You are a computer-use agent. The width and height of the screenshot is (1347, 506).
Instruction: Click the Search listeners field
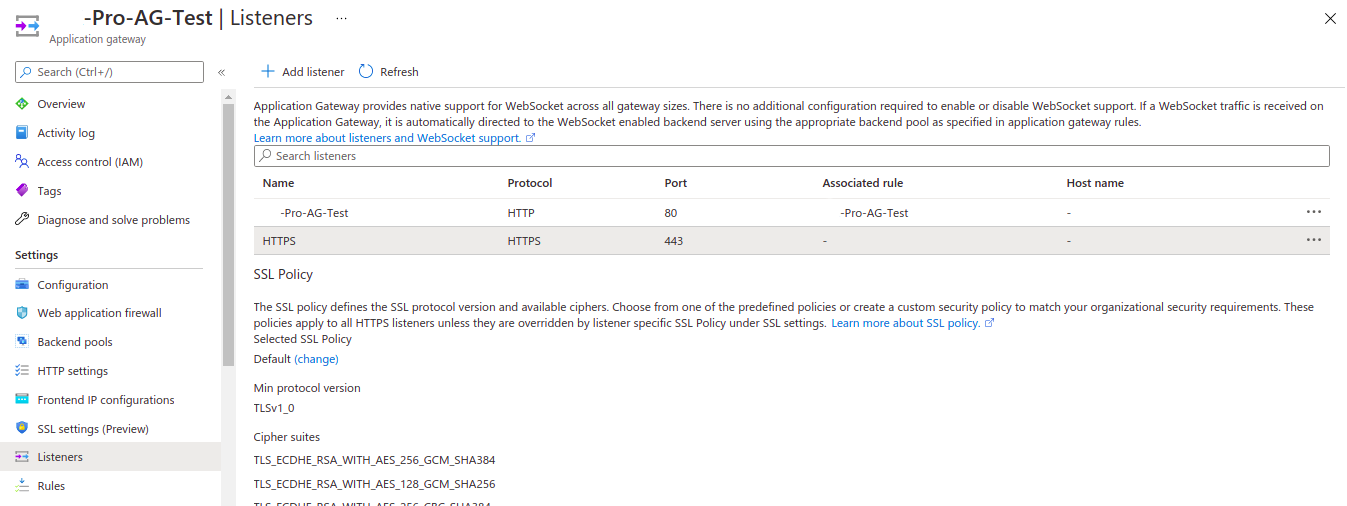click(791, 156)
